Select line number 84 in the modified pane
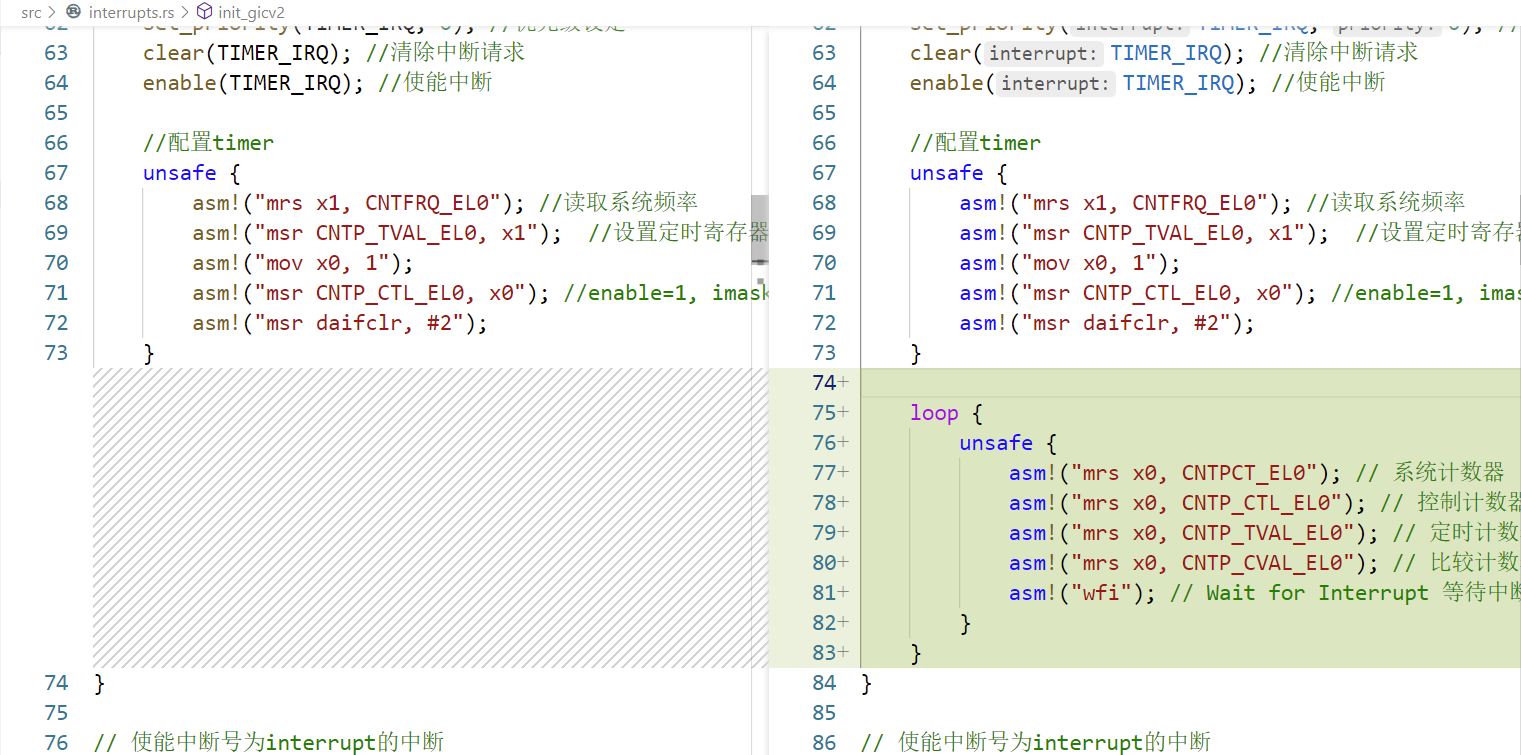 824,683
